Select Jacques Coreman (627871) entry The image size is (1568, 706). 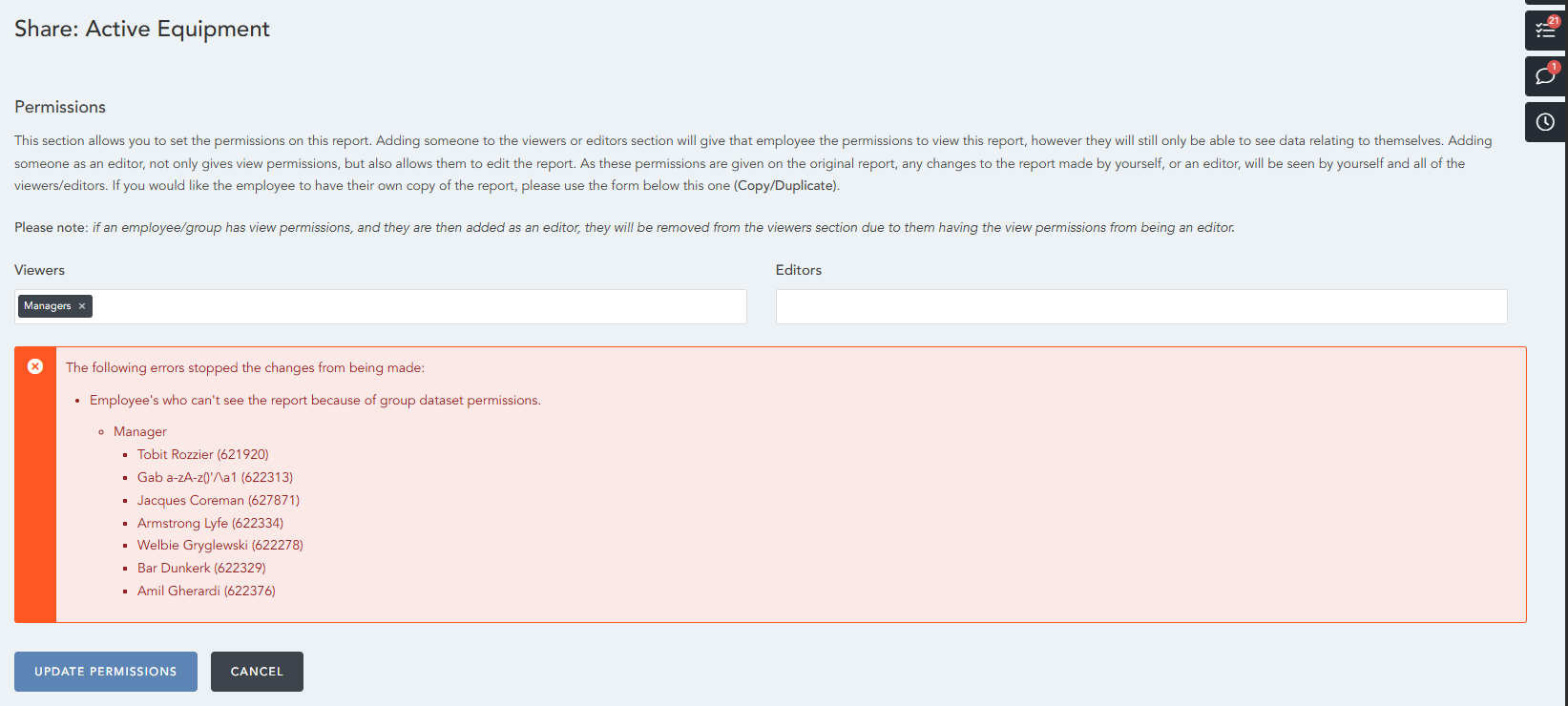click(218, 501)
